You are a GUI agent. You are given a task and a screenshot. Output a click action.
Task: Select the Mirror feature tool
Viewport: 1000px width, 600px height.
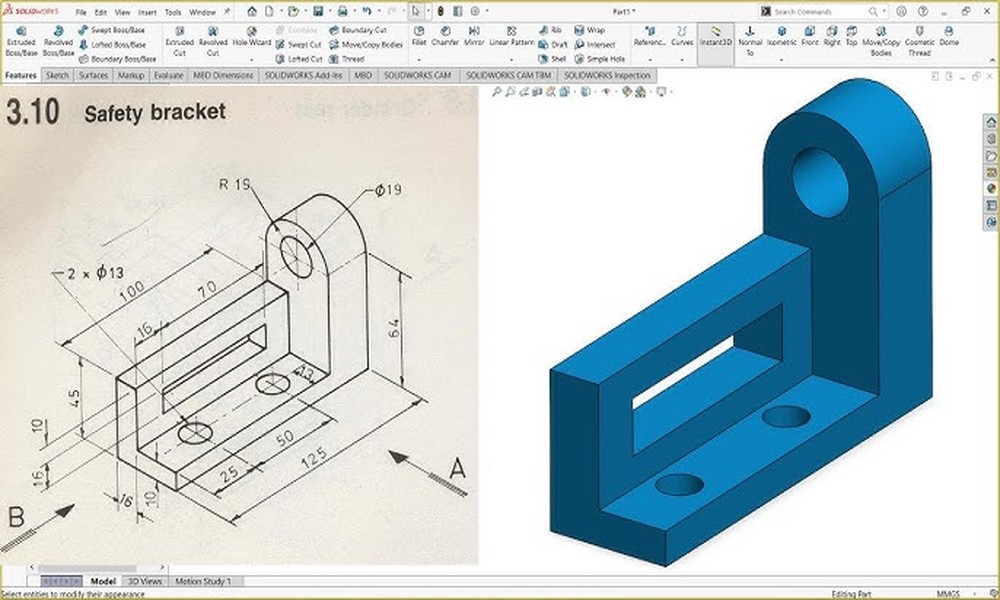click(474, 36)
